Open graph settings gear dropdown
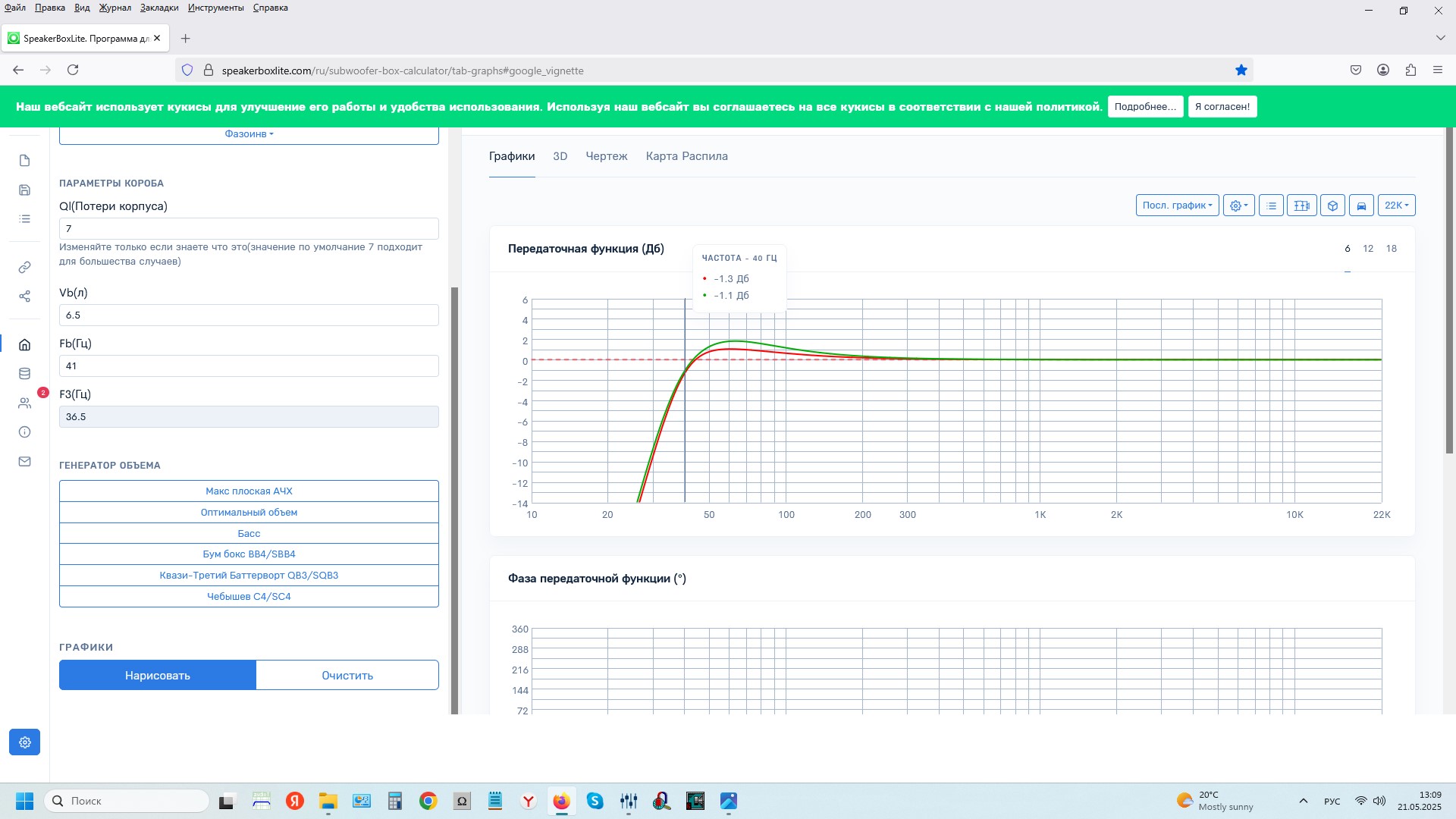Screen dimensions: 1456x819 1238,206
